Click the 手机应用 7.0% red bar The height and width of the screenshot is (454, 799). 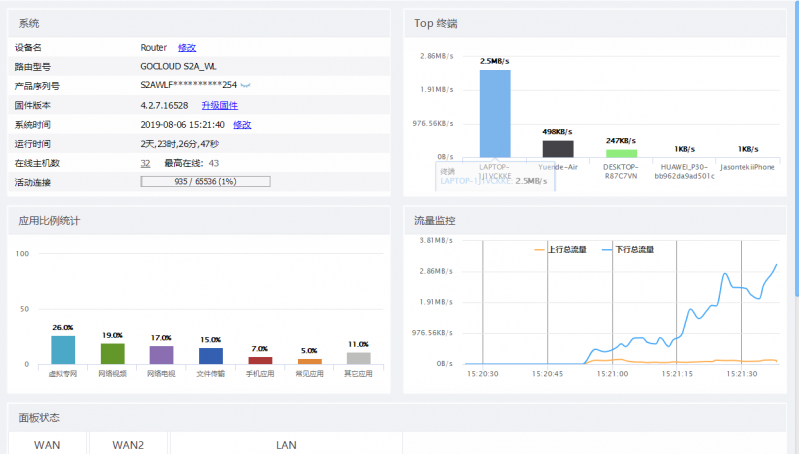260,360
